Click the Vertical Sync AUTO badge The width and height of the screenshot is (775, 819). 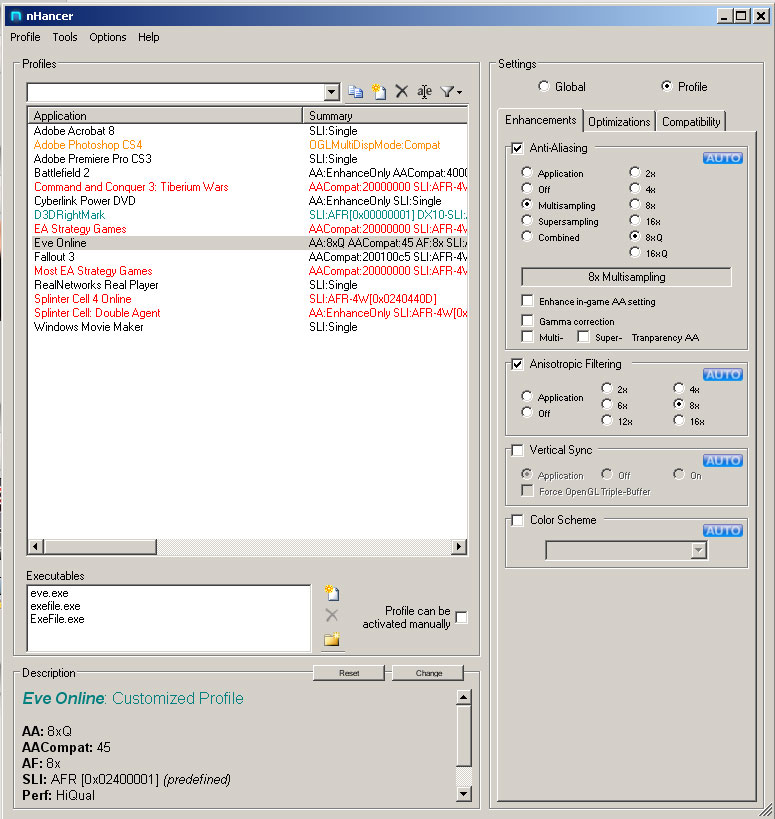(x=723, y=461)
